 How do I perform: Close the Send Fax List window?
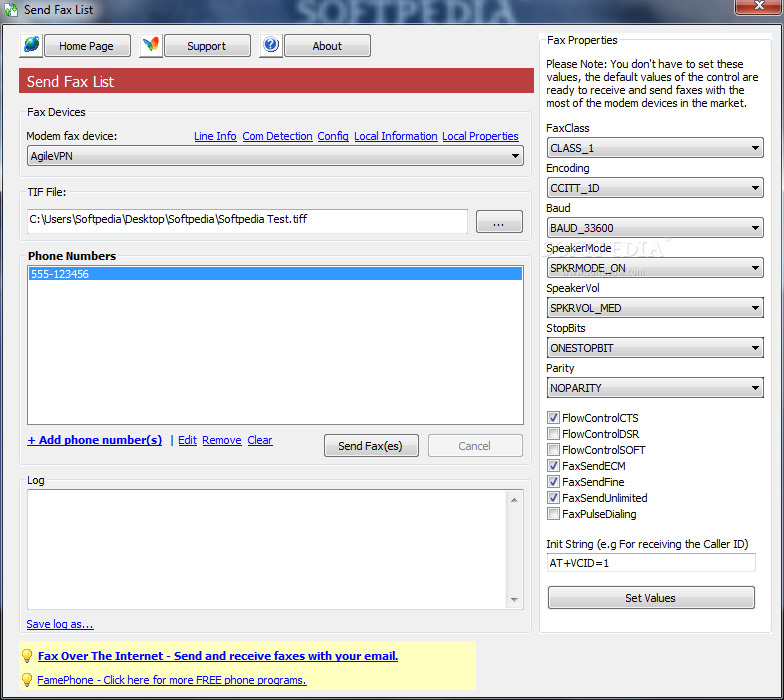758,6
